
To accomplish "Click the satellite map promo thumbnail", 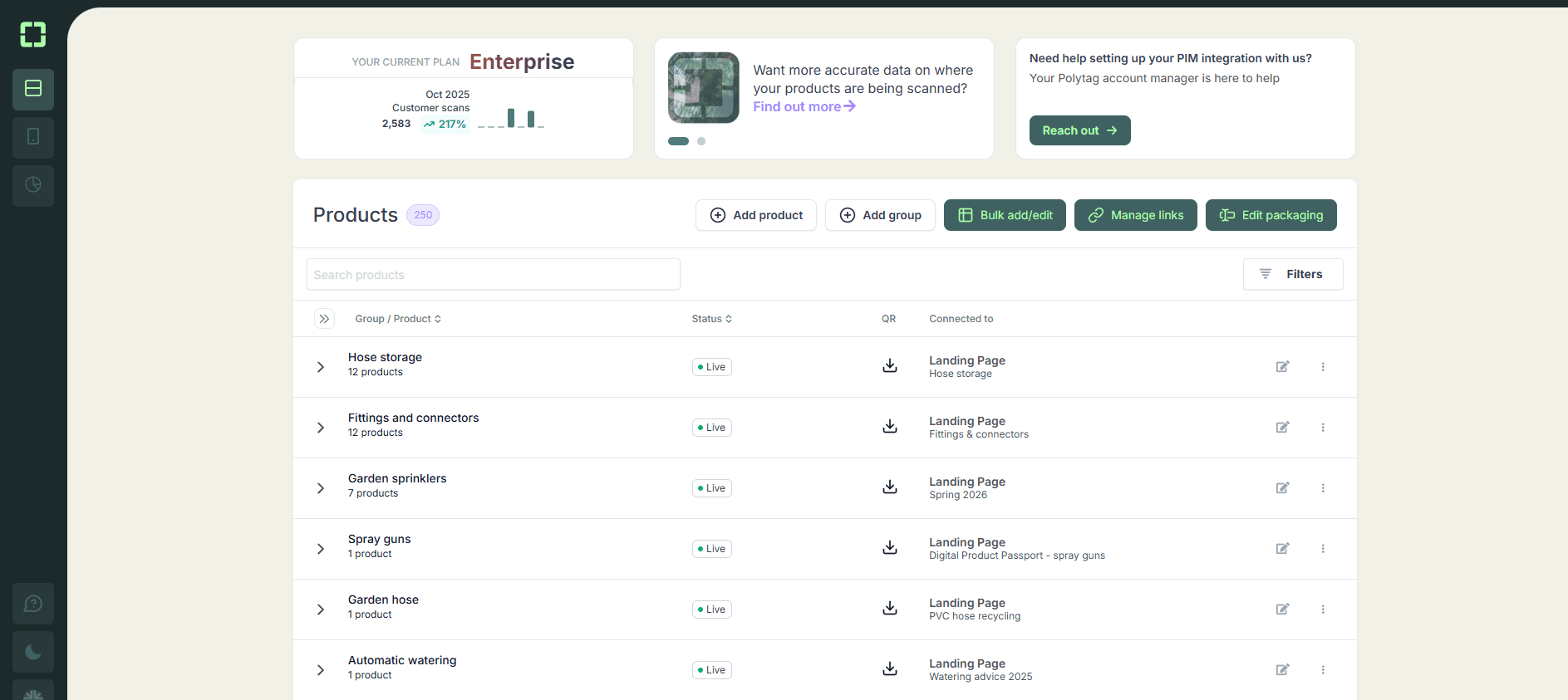I will click(704, 88).
